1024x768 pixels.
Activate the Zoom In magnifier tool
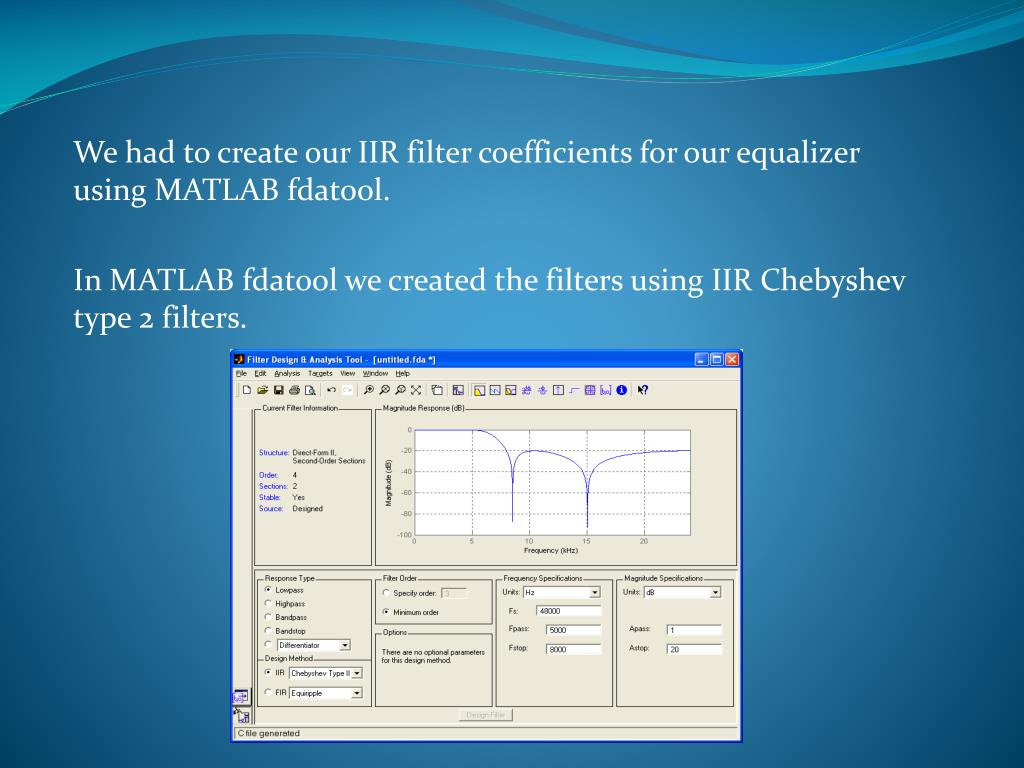(368, 390)
